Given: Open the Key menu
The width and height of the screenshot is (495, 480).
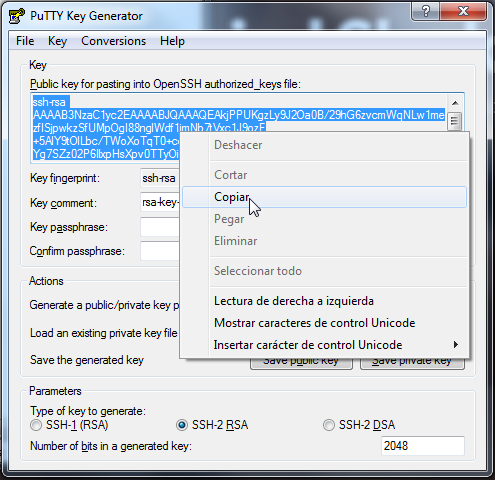Looking at the screenshot, I should tap(57, 41).
